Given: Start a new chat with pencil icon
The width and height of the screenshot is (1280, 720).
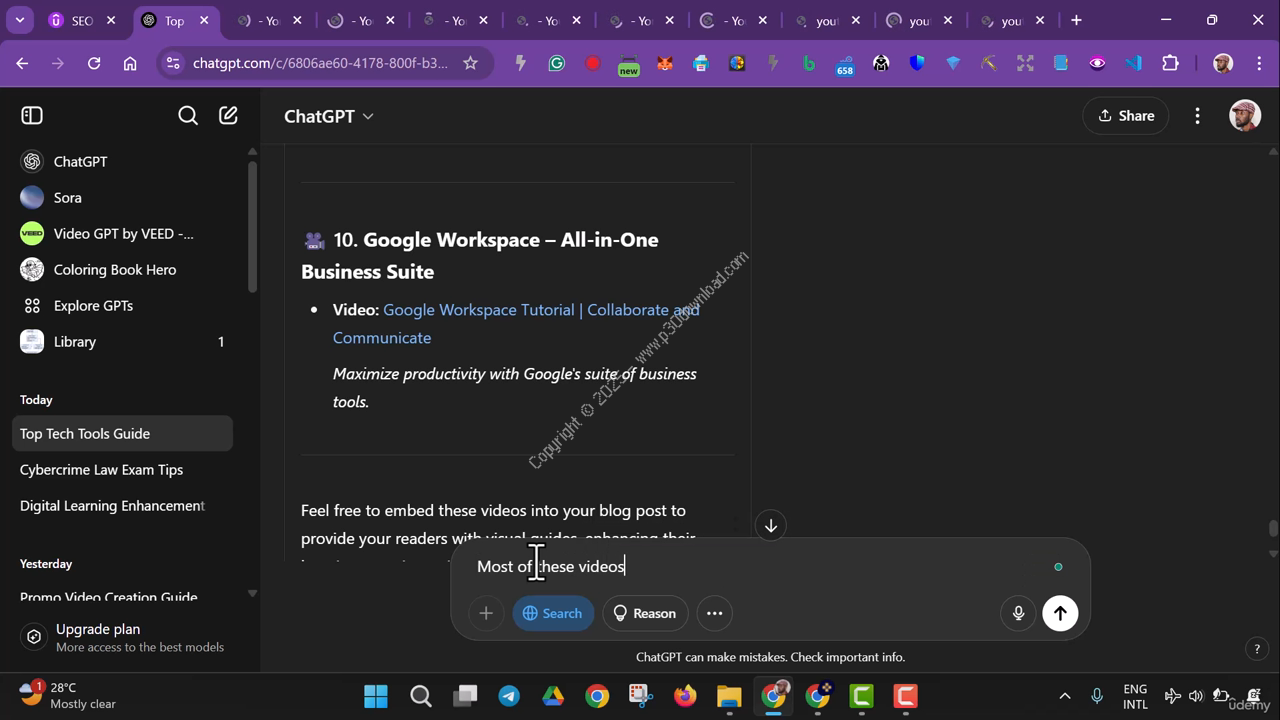Looking at the screenshot, I should coord(228,116).
